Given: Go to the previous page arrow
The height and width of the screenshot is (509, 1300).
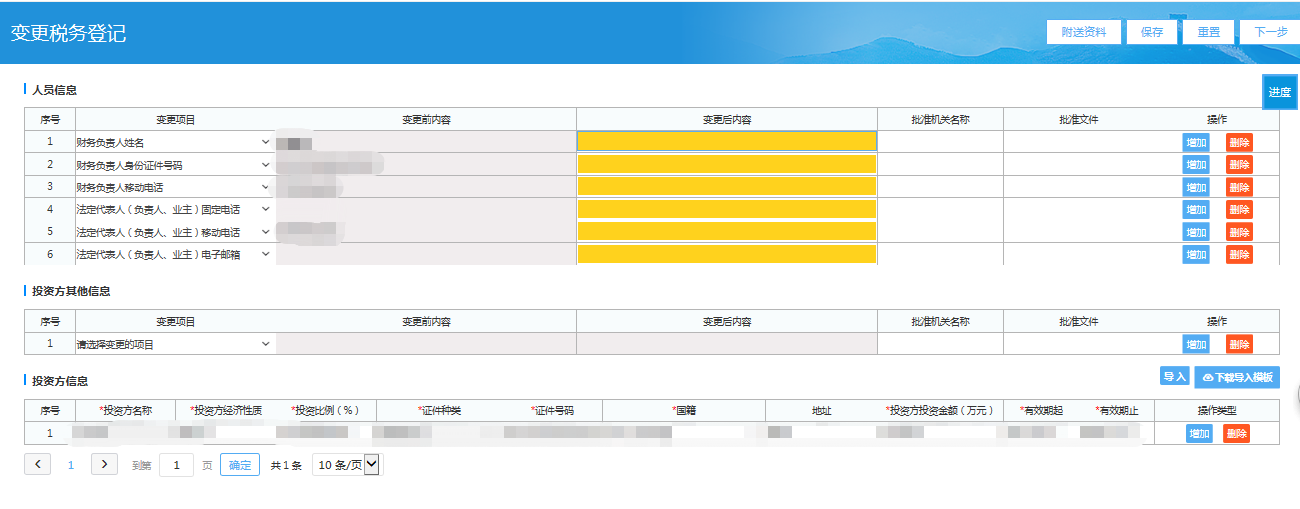Looking at the screenshot, I should tap(37, 464).
